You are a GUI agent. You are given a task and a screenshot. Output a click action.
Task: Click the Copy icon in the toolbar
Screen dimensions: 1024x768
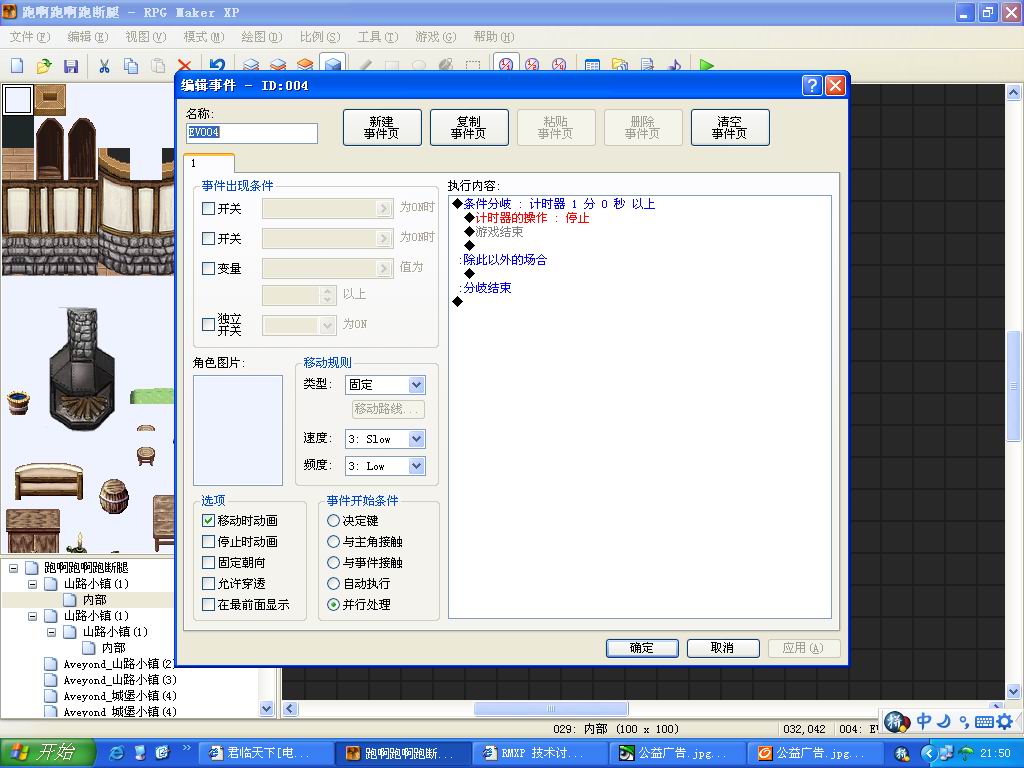(x=131, y=65)
